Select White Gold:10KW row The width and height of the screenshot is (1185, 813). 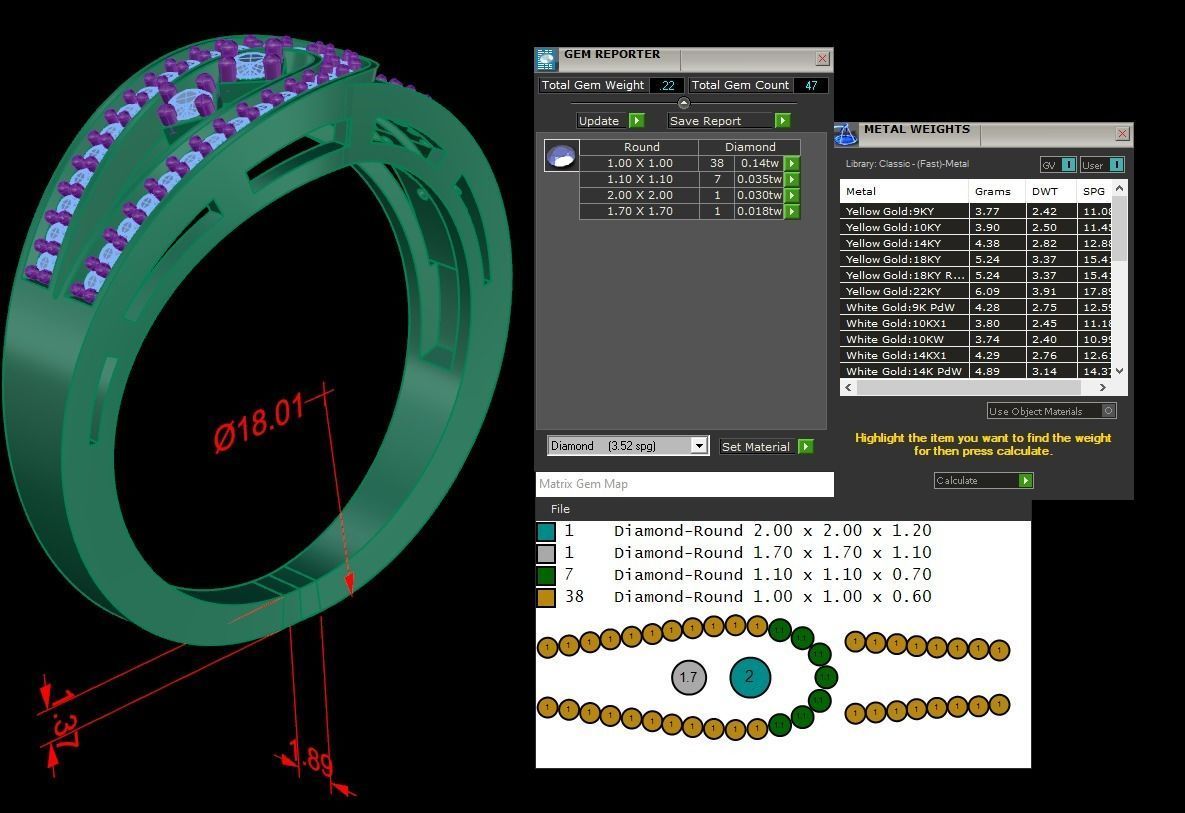click(x=976, y=339)
